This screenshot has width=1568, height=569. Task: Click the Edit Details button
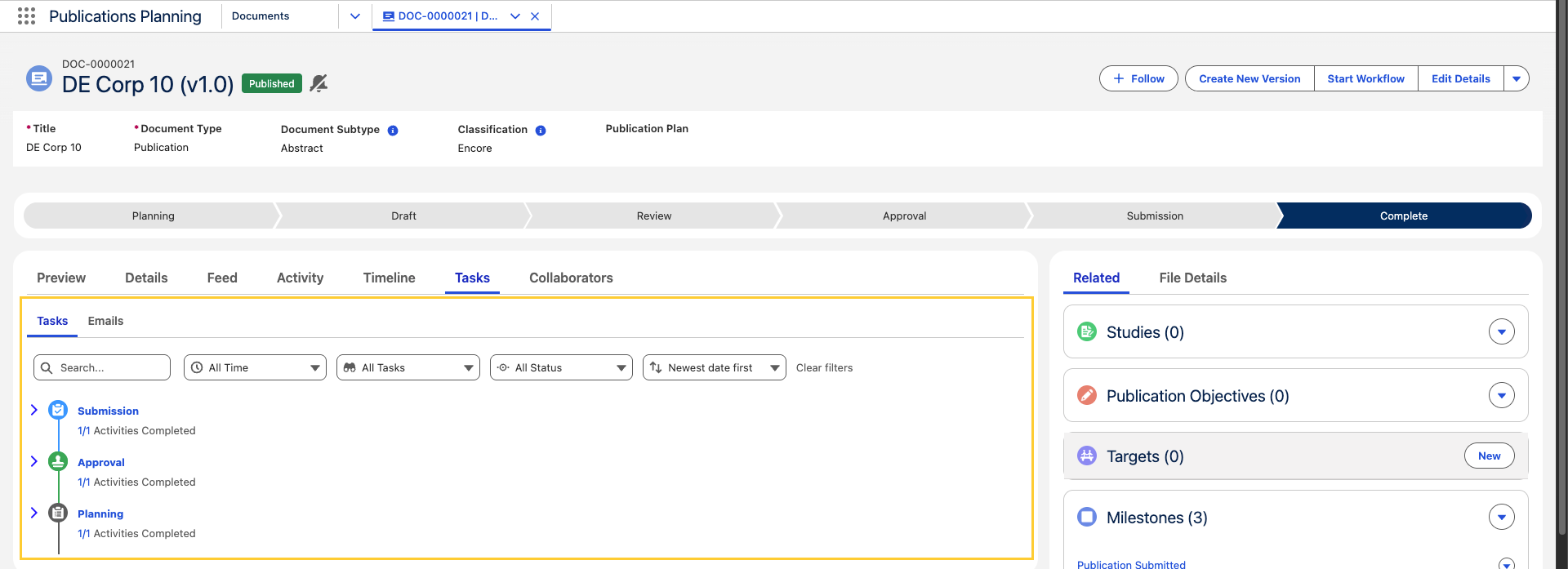tap(1460, 78)
